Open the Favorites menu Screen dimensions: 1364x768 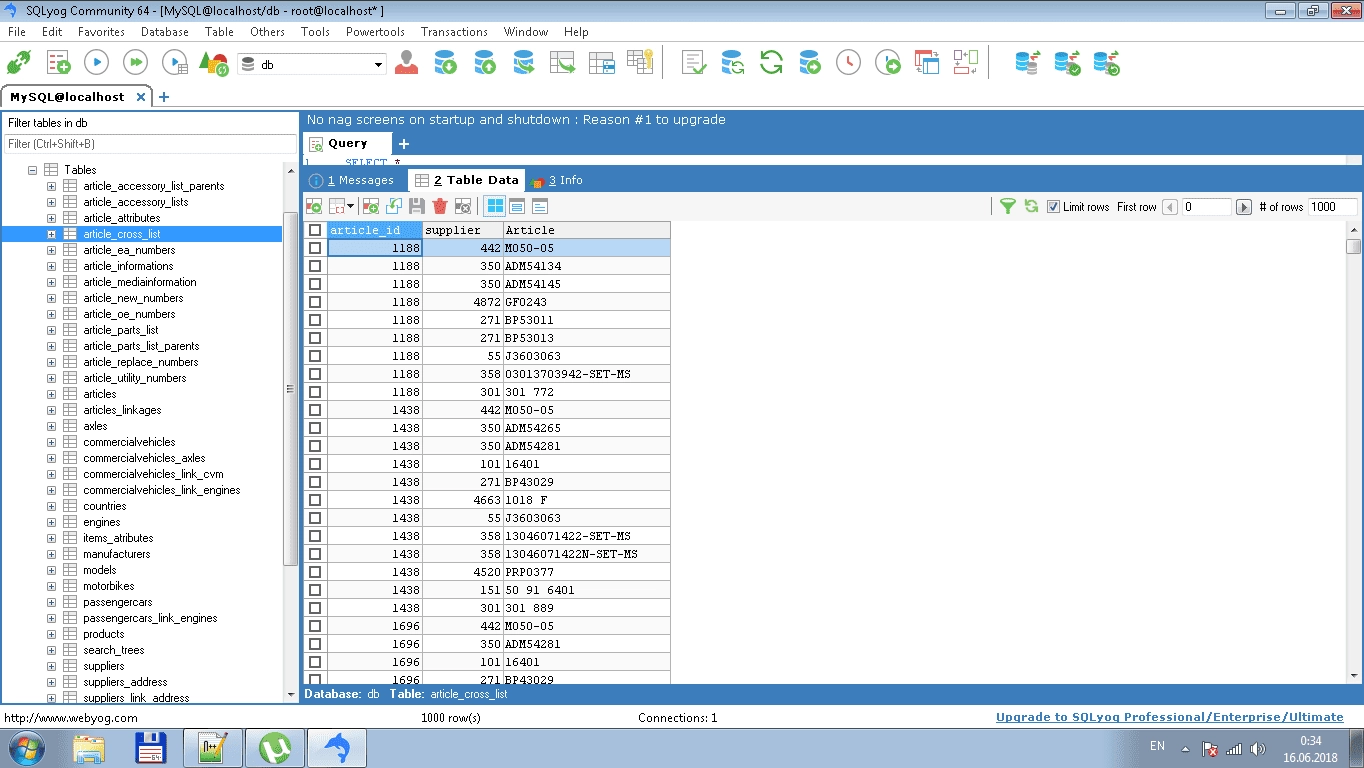point(101,32)
